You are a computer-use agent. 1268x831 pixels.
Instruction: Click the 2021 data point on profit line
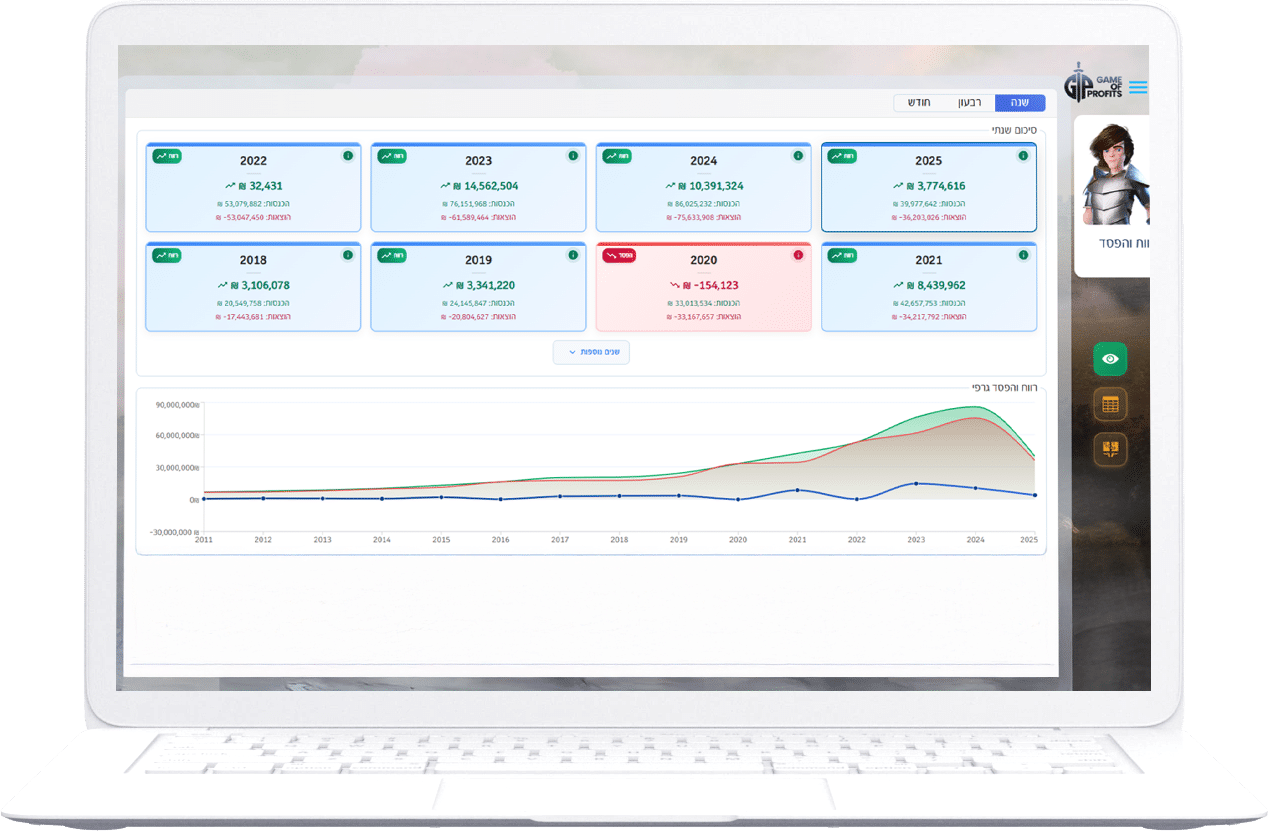point(797,490)
